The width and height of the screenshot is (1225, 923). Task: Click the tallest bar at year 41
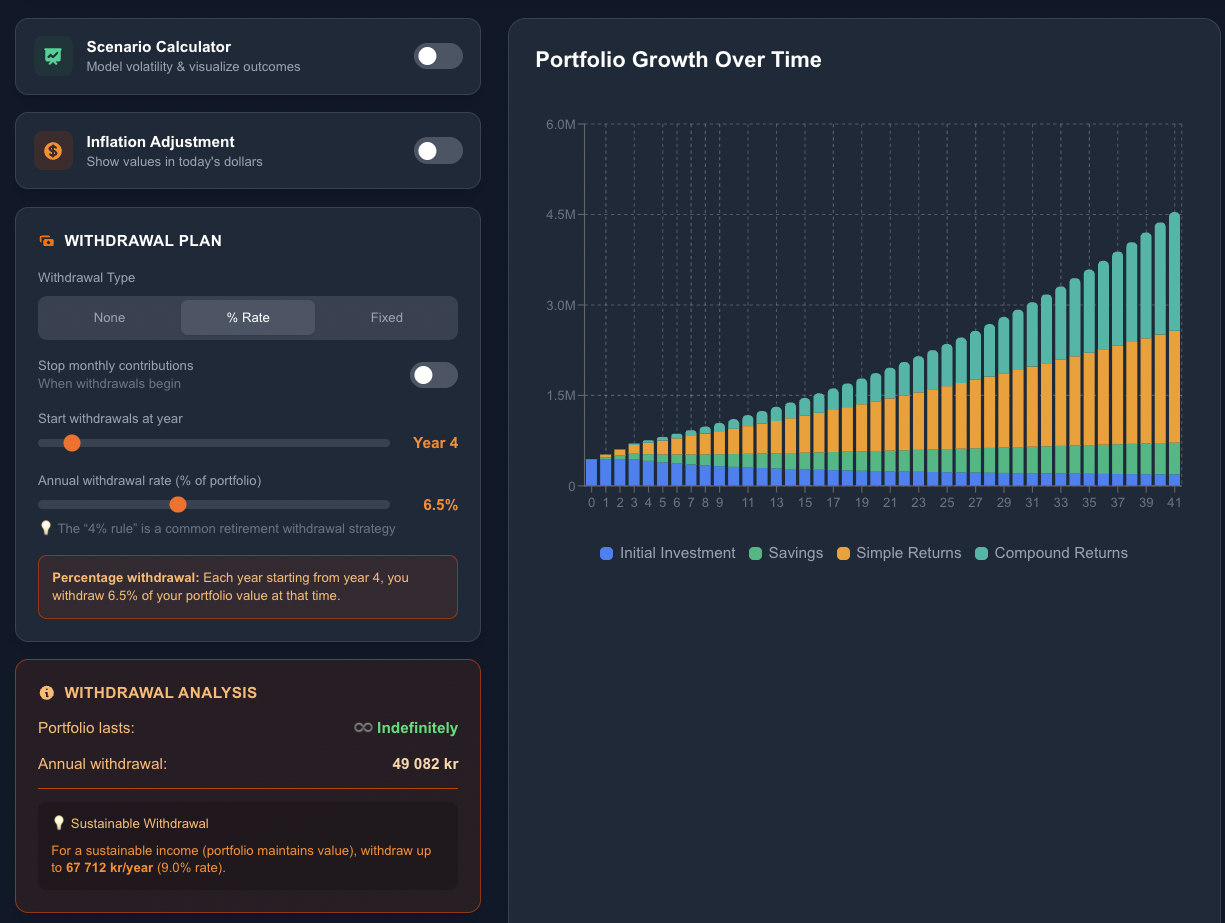coord(1174,350)
